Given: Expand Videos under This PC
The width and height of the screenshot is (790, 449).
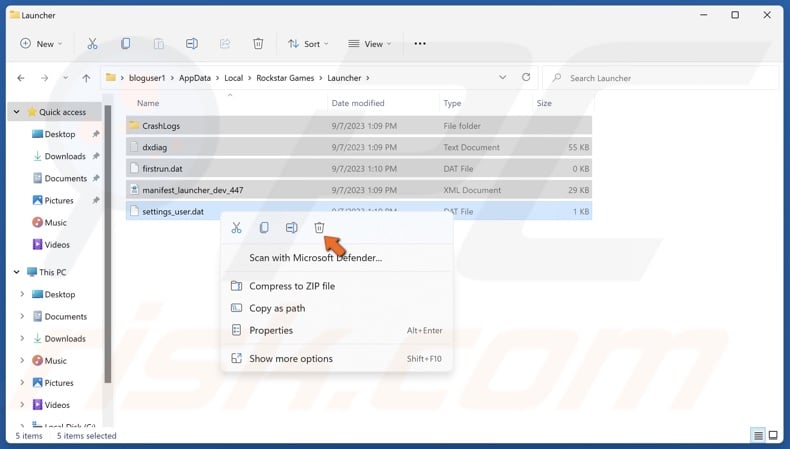Looking at the screenshot, I should click(22, 405).
